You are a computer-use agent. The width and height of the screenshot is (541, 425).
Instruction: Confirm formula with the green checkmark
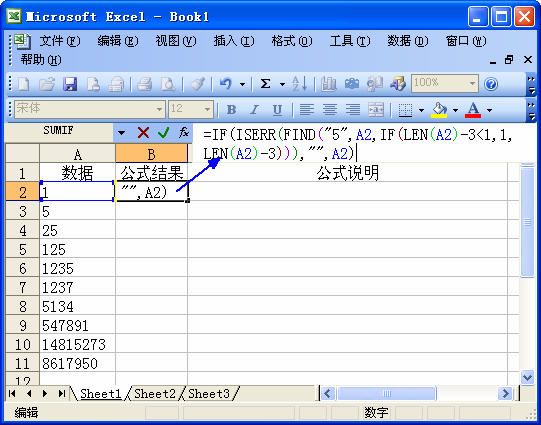click(164, 132)
